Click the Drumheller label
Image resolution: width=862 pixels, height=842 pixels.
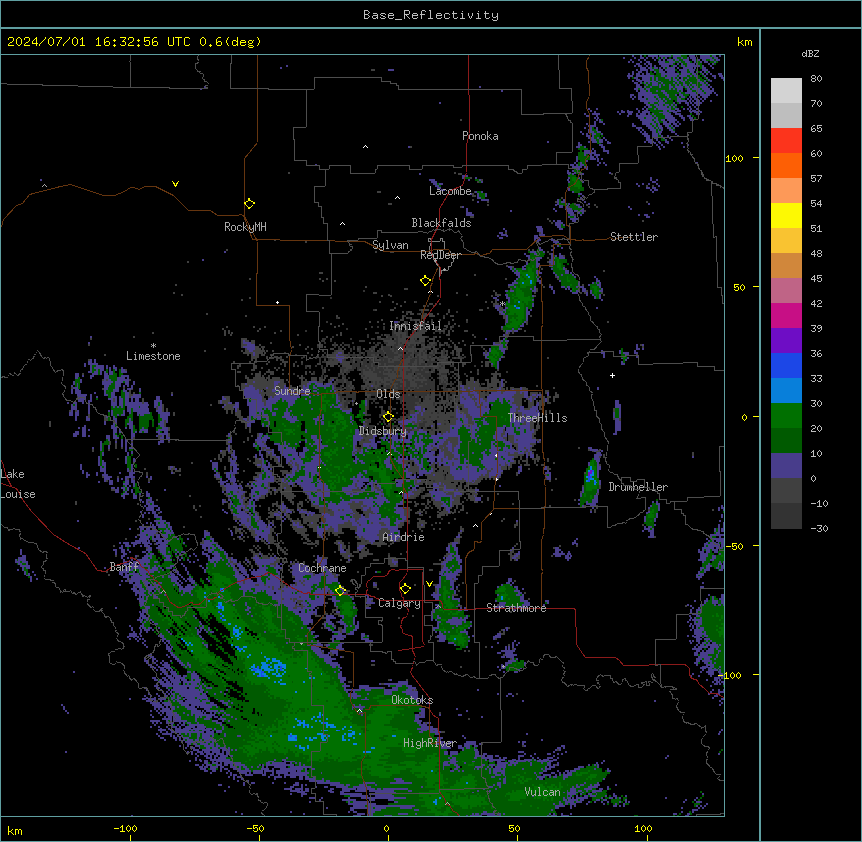(638, 487)
